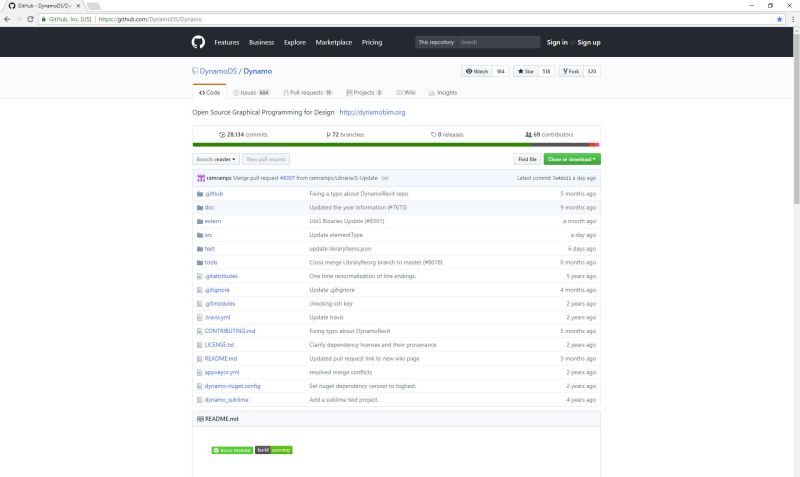Click the repository search field
This screenshot has height=477, width=800.
coord(498,42)
